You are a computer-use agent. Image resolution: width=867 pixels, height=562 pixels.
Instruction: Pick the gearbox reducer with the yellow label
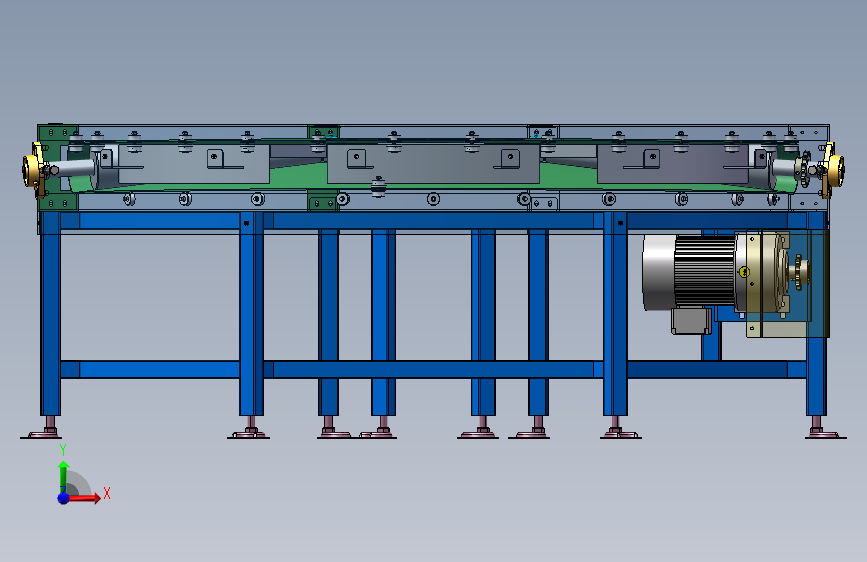(x=760, y=274)
